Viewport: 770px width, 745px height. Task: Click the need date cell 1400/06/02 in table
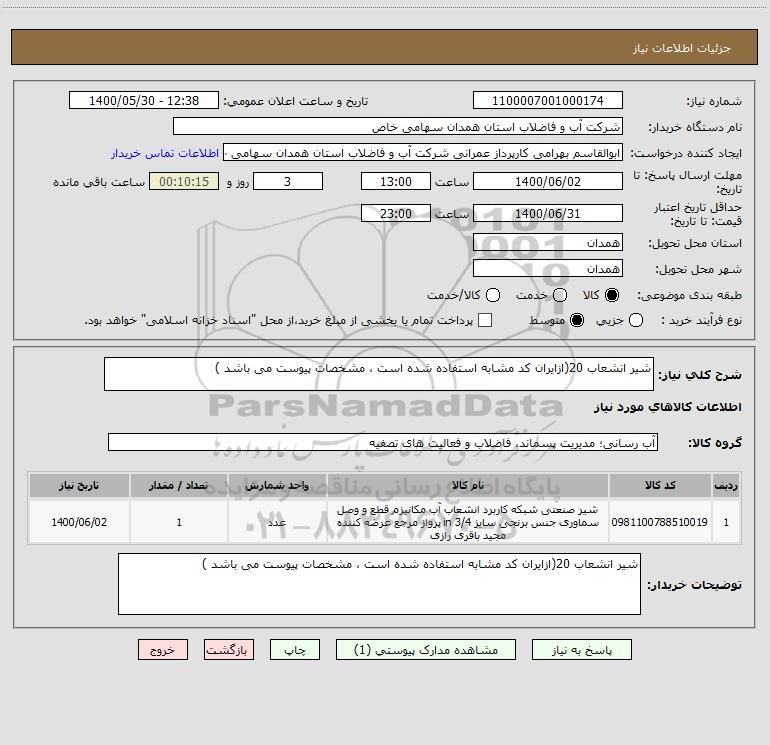(x=79, y=522)
